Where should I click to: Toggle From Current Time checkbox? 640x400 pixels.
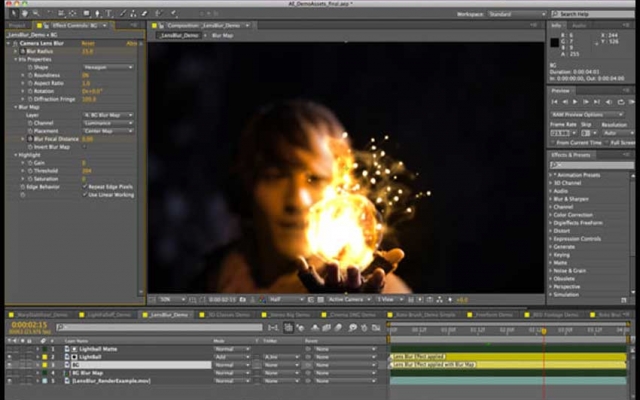[553, 142]
